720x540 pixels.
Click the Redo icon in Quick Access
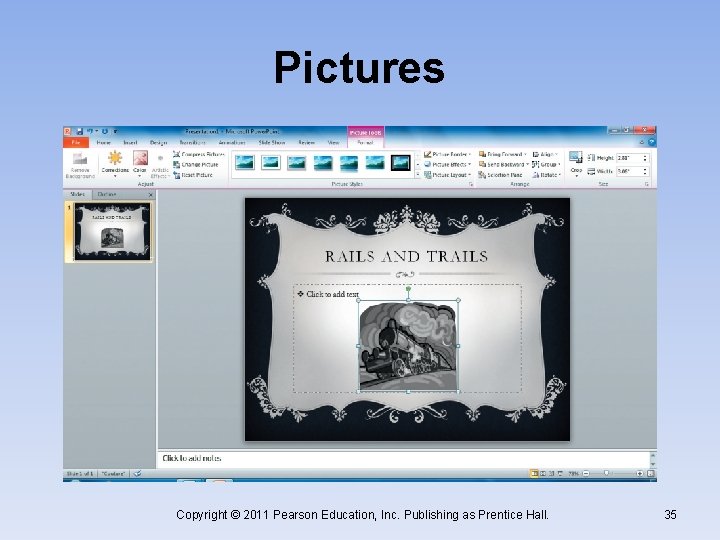[105, 131]
